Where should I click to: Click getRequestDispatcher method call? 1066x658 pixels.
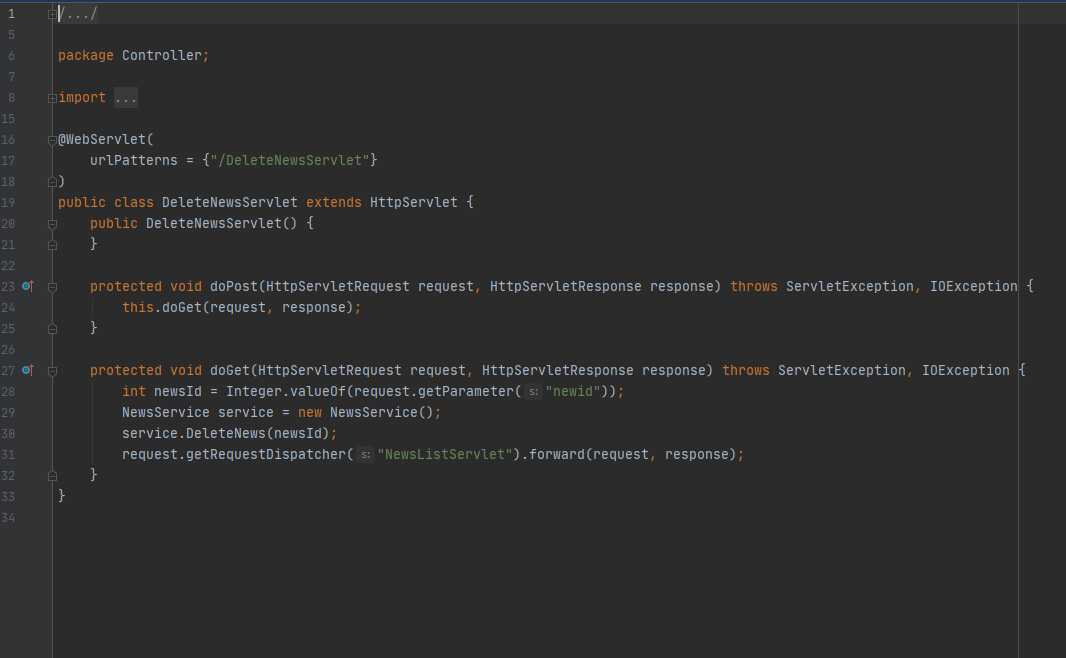pyautogui.click(x=266, y=455)
